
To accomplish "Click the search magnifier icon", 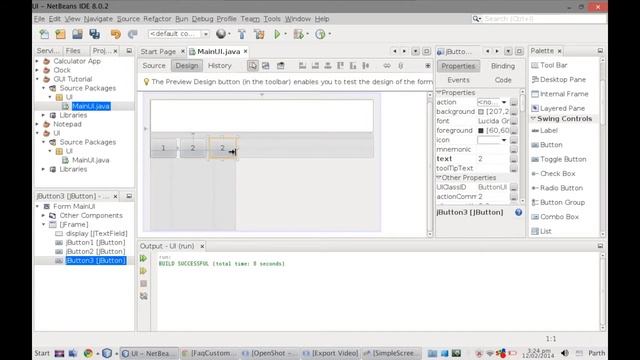I will (x=476, y=19).
